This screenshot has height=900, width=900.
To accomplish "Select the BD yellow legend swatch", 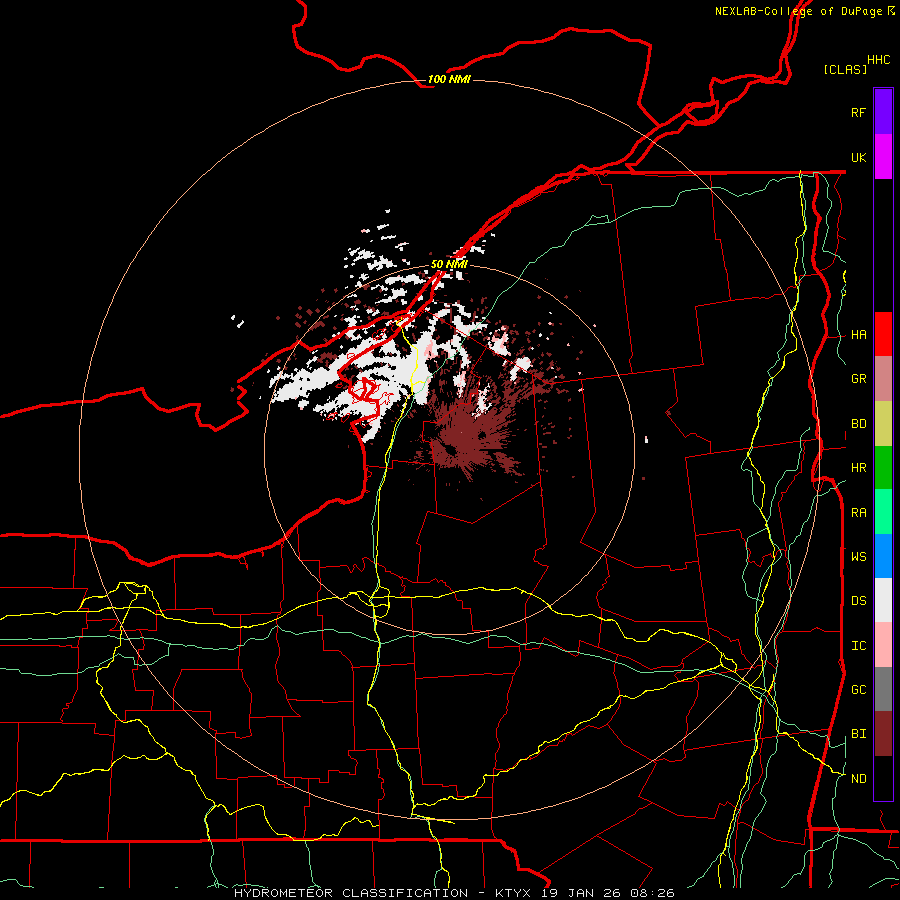I will [883, 424].
